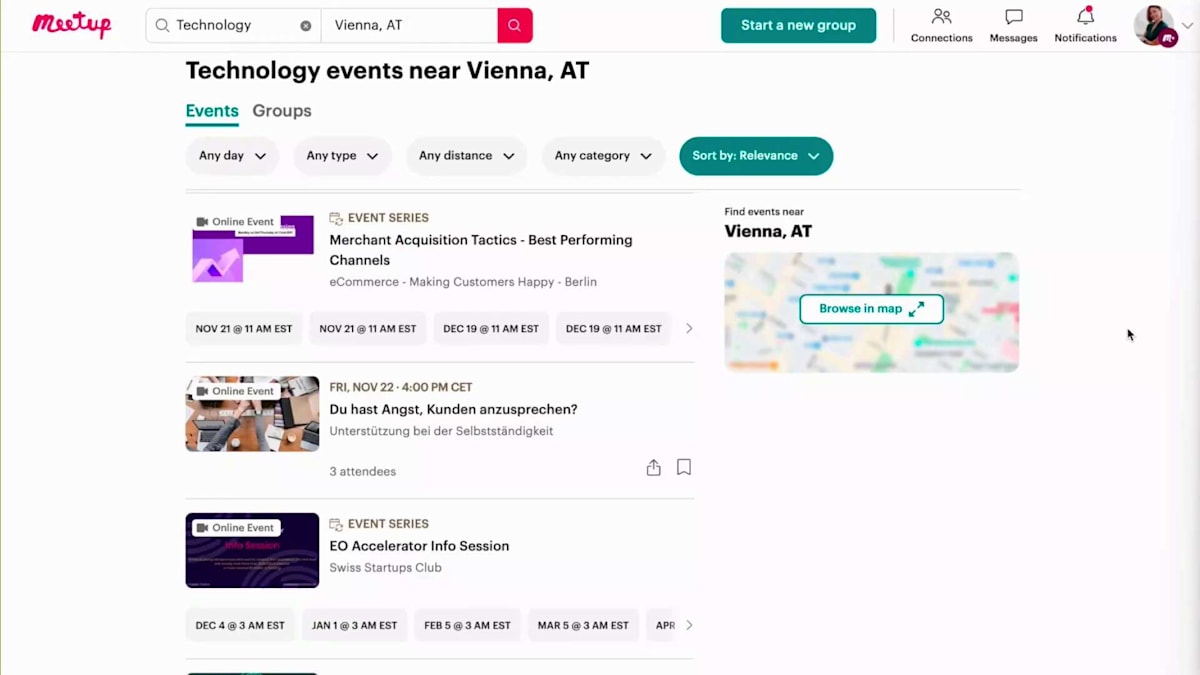
Task: Open the Meetup logo home link
Action: point(71,25)
